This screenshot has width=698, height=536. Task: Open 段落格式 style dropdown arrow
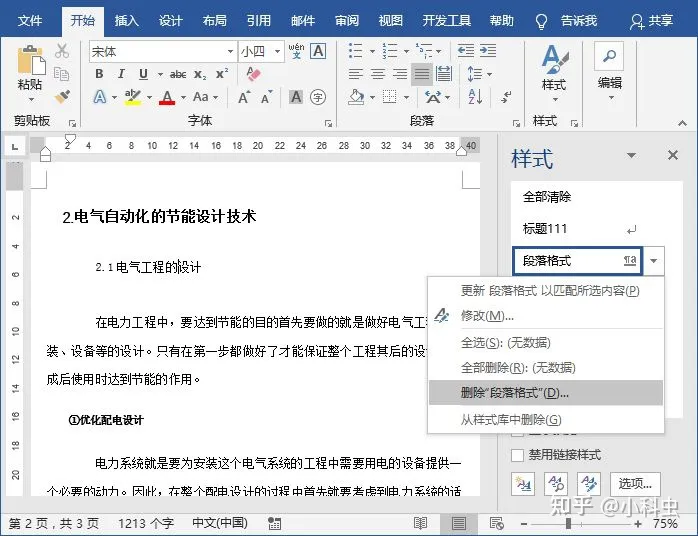(x=653, y=260)
